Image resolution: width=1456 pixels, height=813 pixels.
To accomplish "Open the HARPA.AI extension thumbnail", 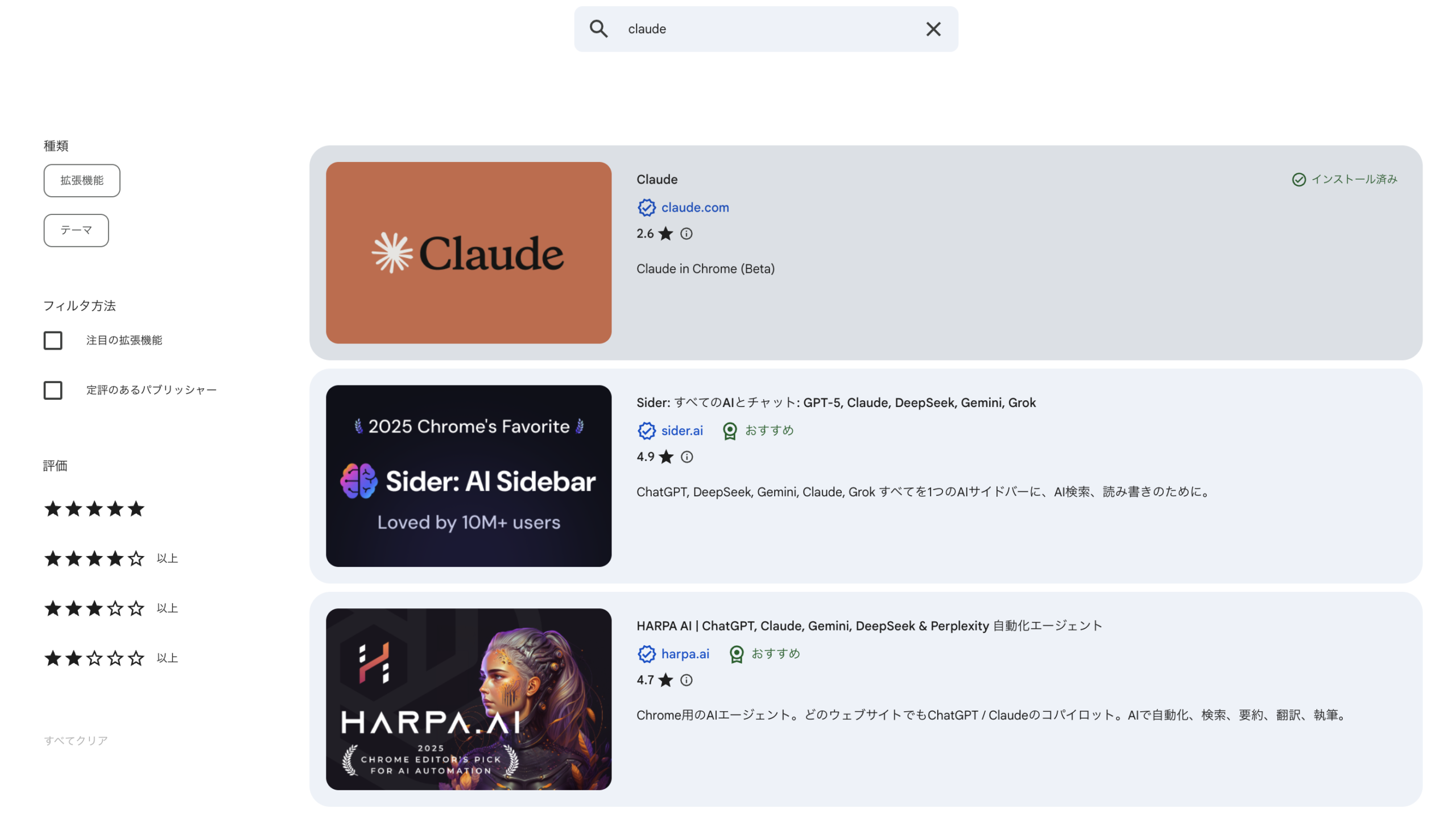I will 469,699.
